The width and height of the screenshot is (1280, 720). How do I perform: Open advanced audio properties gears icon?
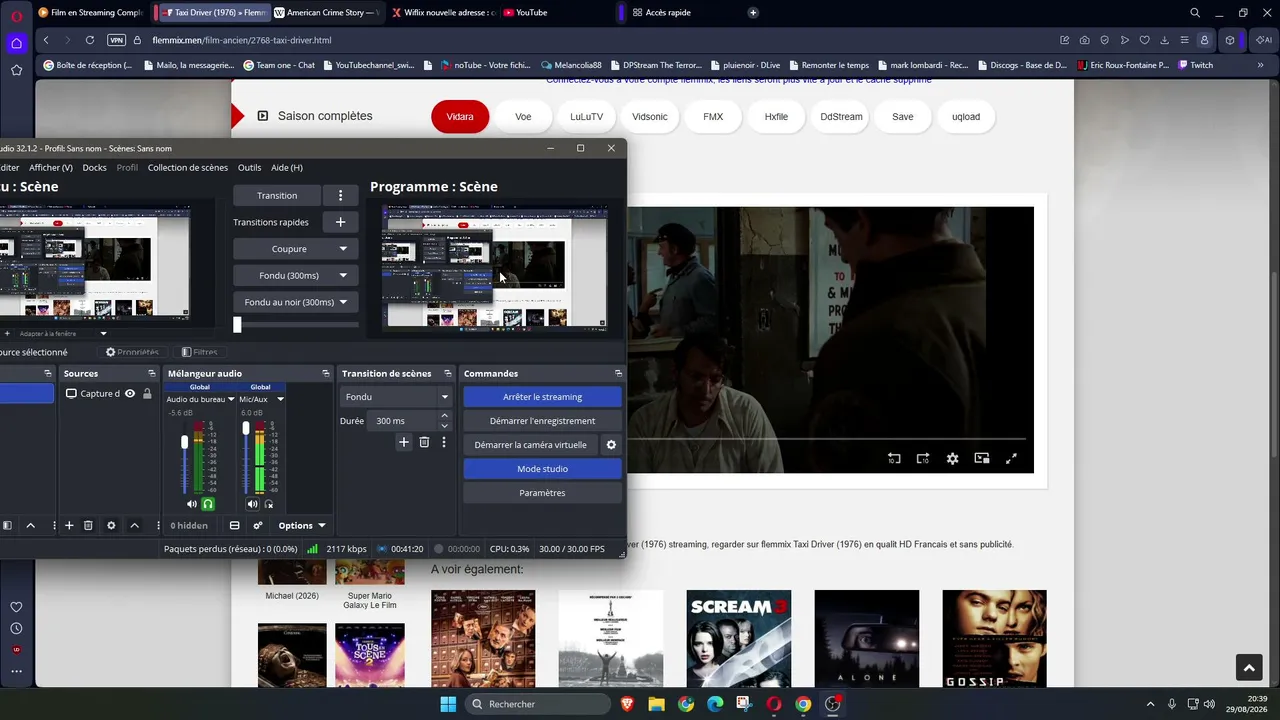258,525
